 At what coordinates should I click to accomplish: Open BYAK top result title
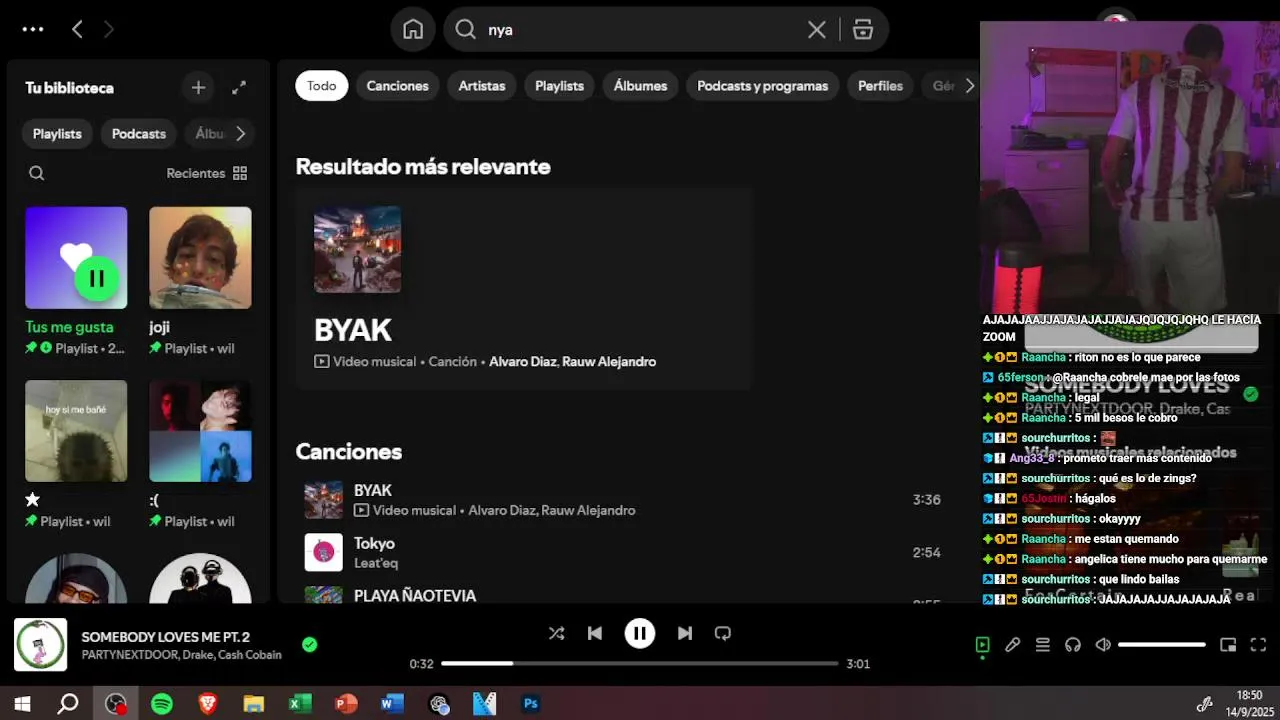(353, 330)
